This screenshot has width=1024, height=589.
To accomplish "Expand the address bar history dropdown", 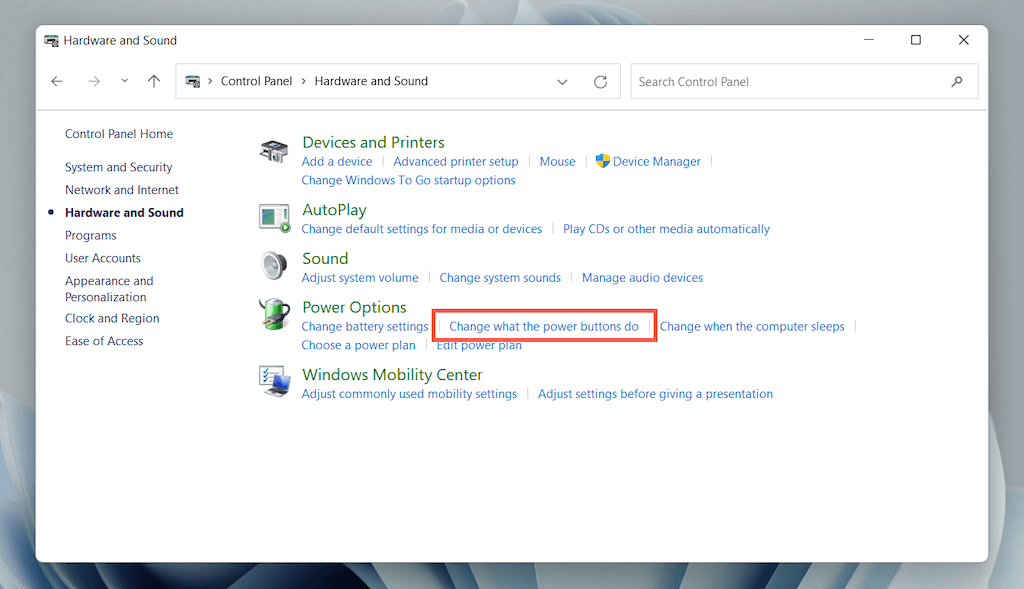I will (562, 82).
